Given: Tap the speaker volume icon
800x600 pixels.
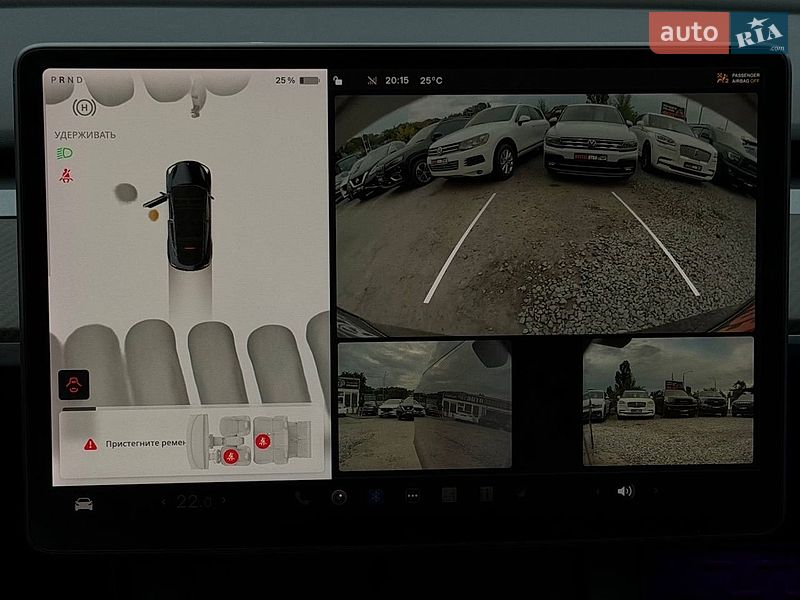Looking at the screenshot, I should coord(625,491).
